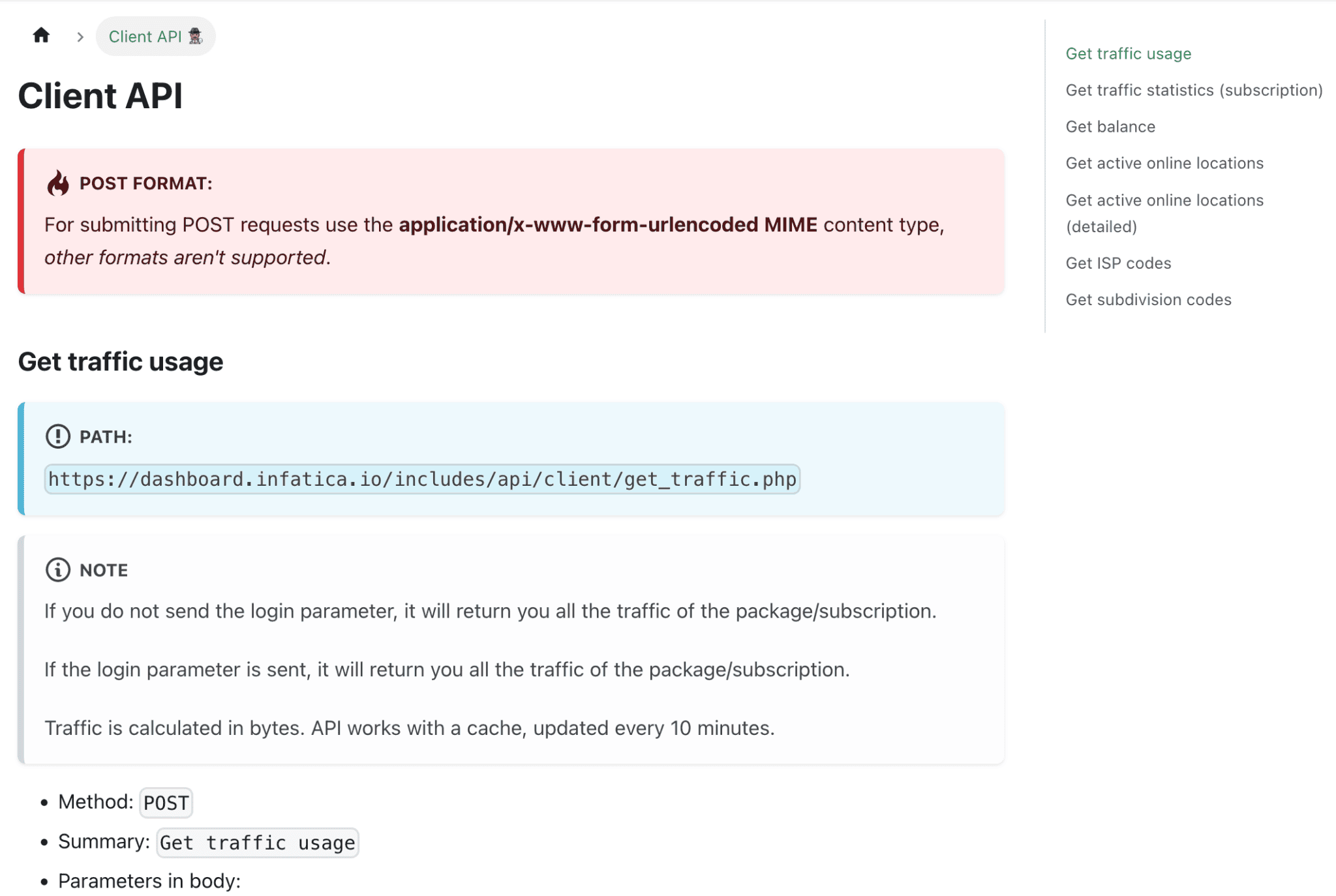
Task: Select the POST method code chip
Action: click(x=166, y=803)
